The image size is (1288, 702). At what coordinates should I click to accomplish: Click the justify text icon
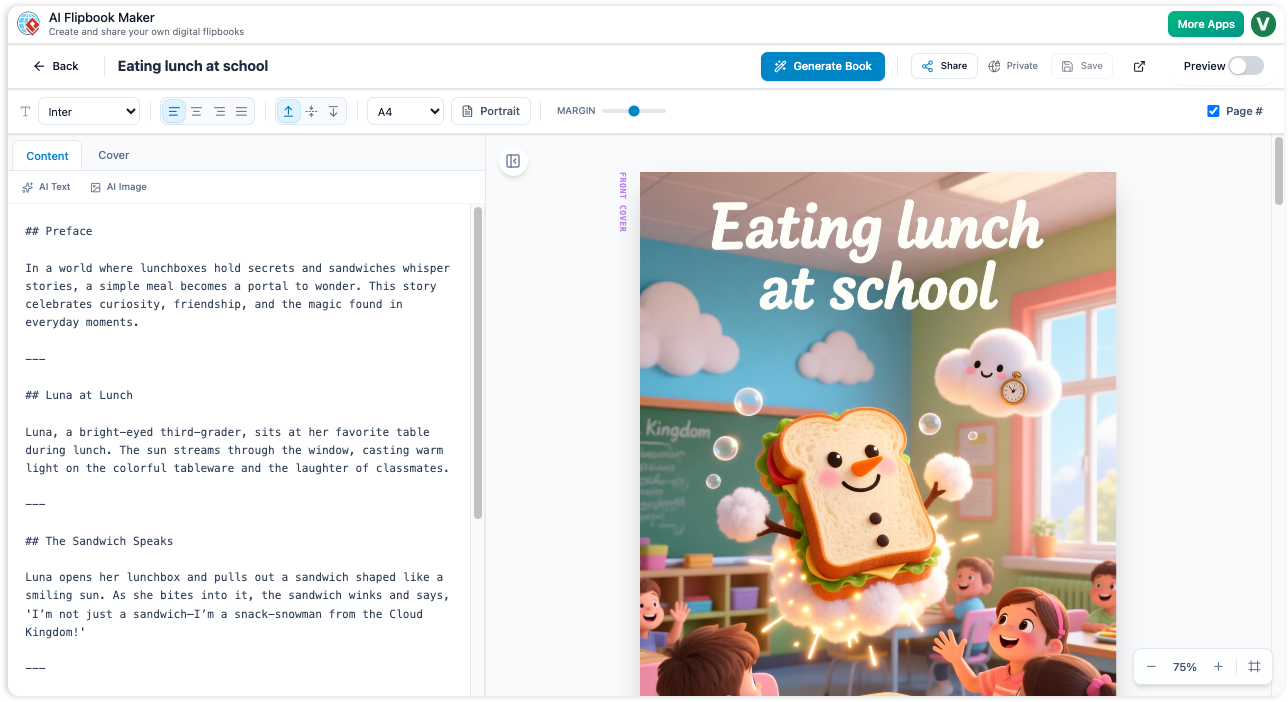click(241, 111)
